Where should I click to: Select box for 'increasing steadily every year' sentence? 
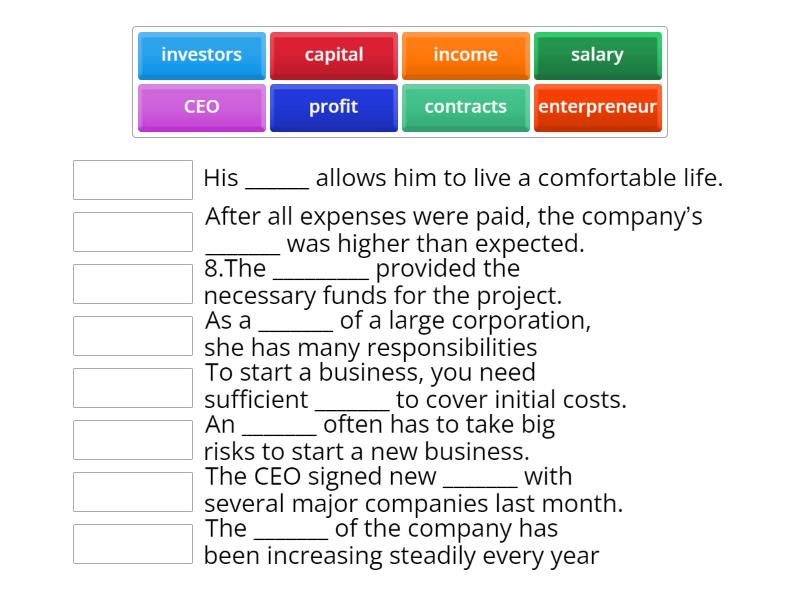133,544
